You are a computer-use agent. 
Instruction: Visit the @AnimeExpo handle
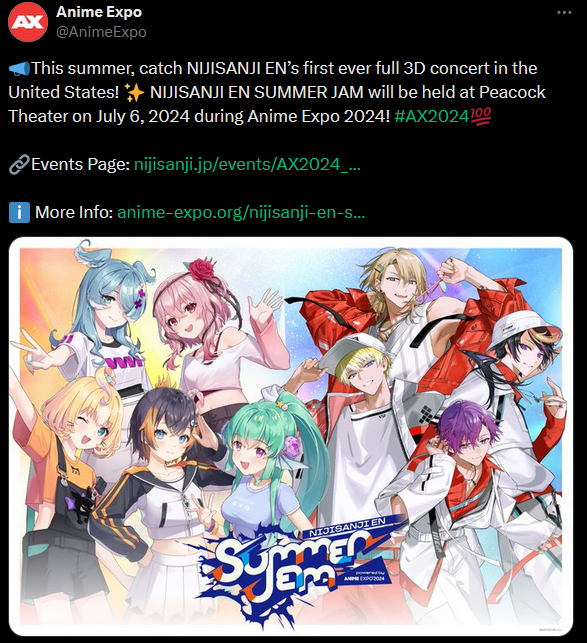[x=101, y=32]
